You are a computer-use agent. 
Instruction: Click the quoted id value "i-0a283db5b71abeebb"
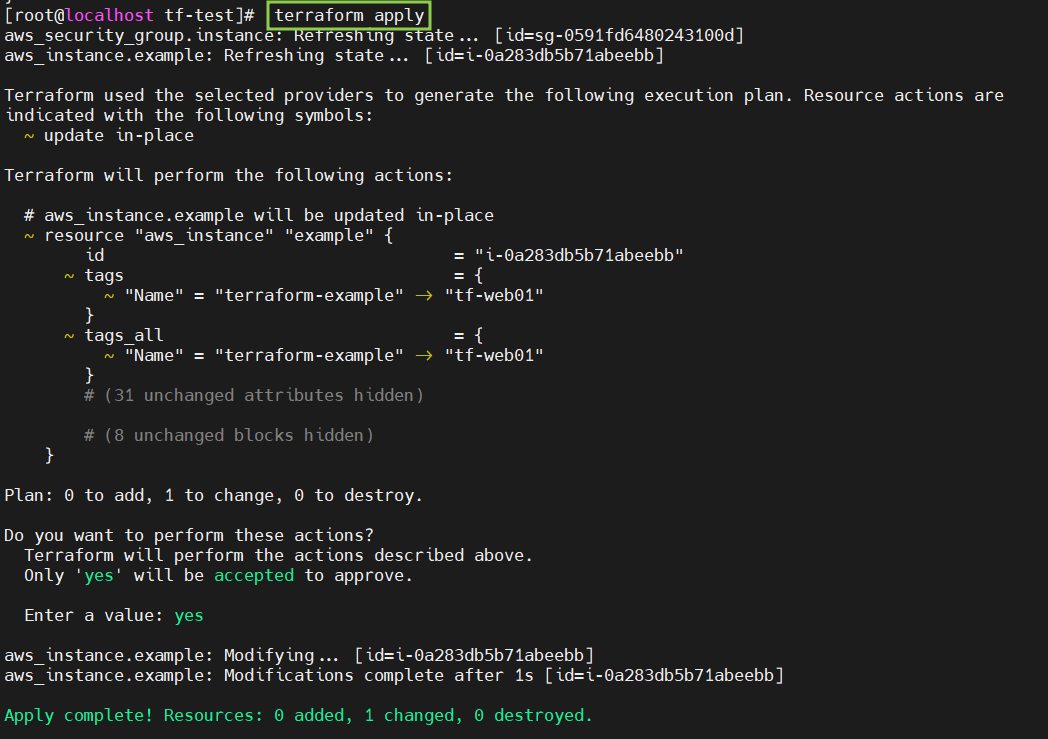579,256
